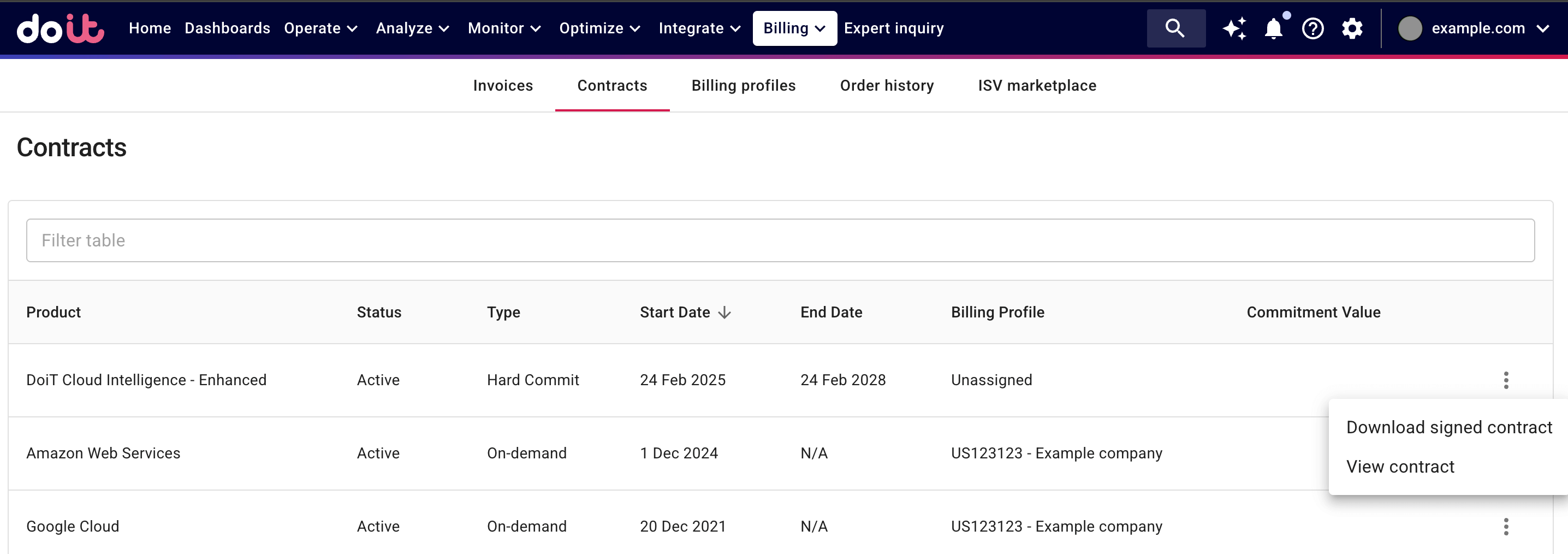1568x554 pixels.
Task: Click the 'Unassigned' billing profile cell
Action: (991, 380)
